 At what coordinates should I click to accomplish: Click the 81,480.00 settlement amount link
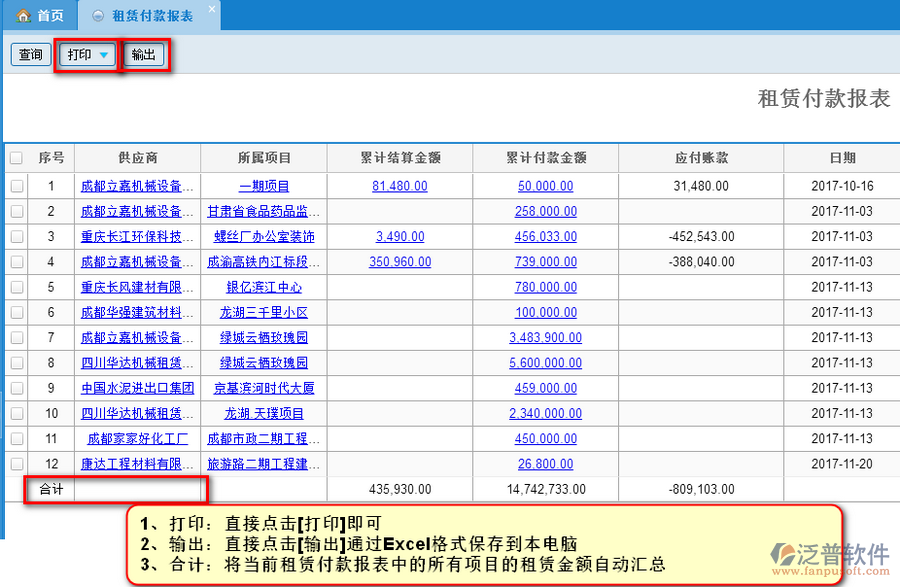(399, 186)
